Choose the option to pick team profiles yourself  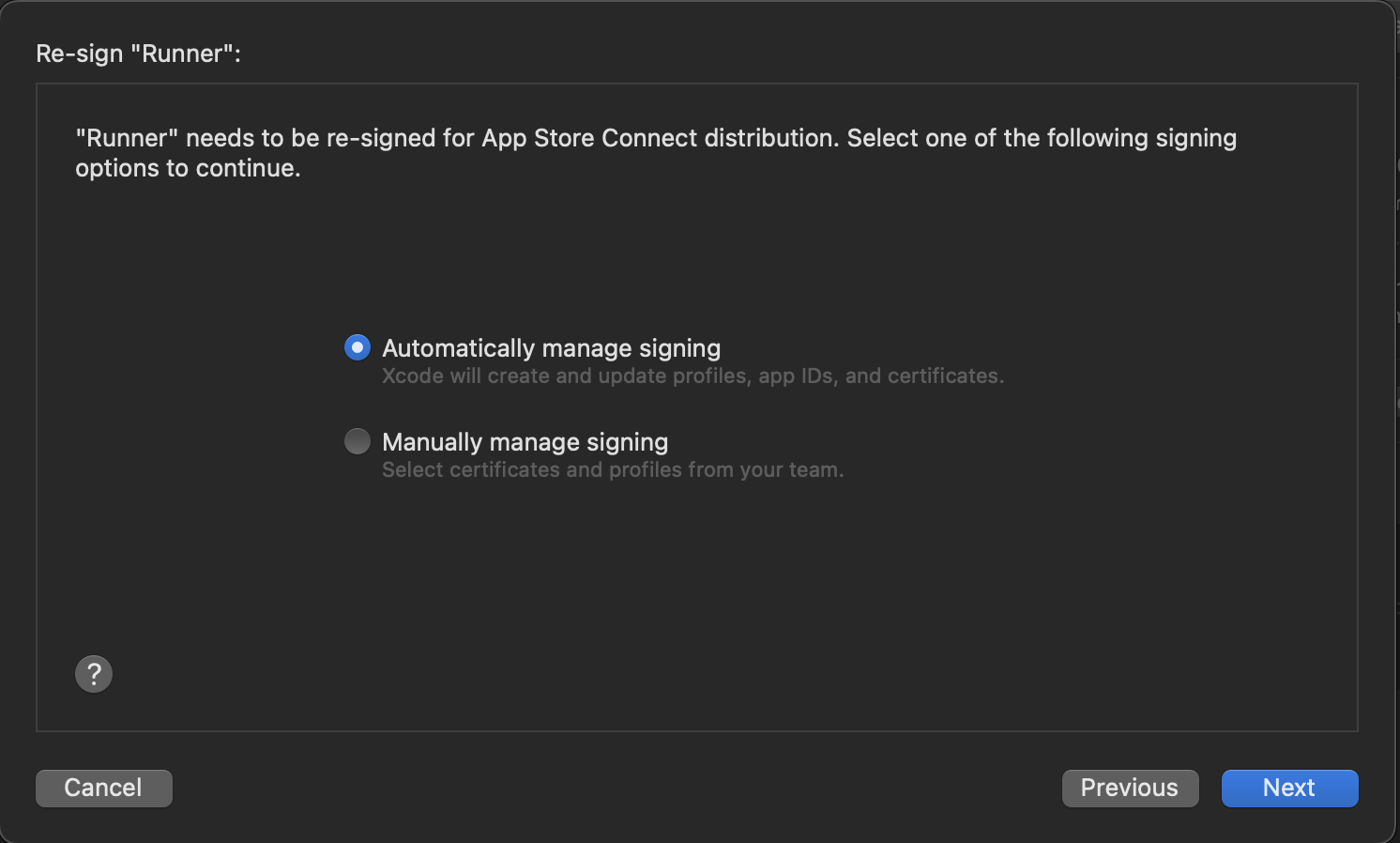click(358, 441)
